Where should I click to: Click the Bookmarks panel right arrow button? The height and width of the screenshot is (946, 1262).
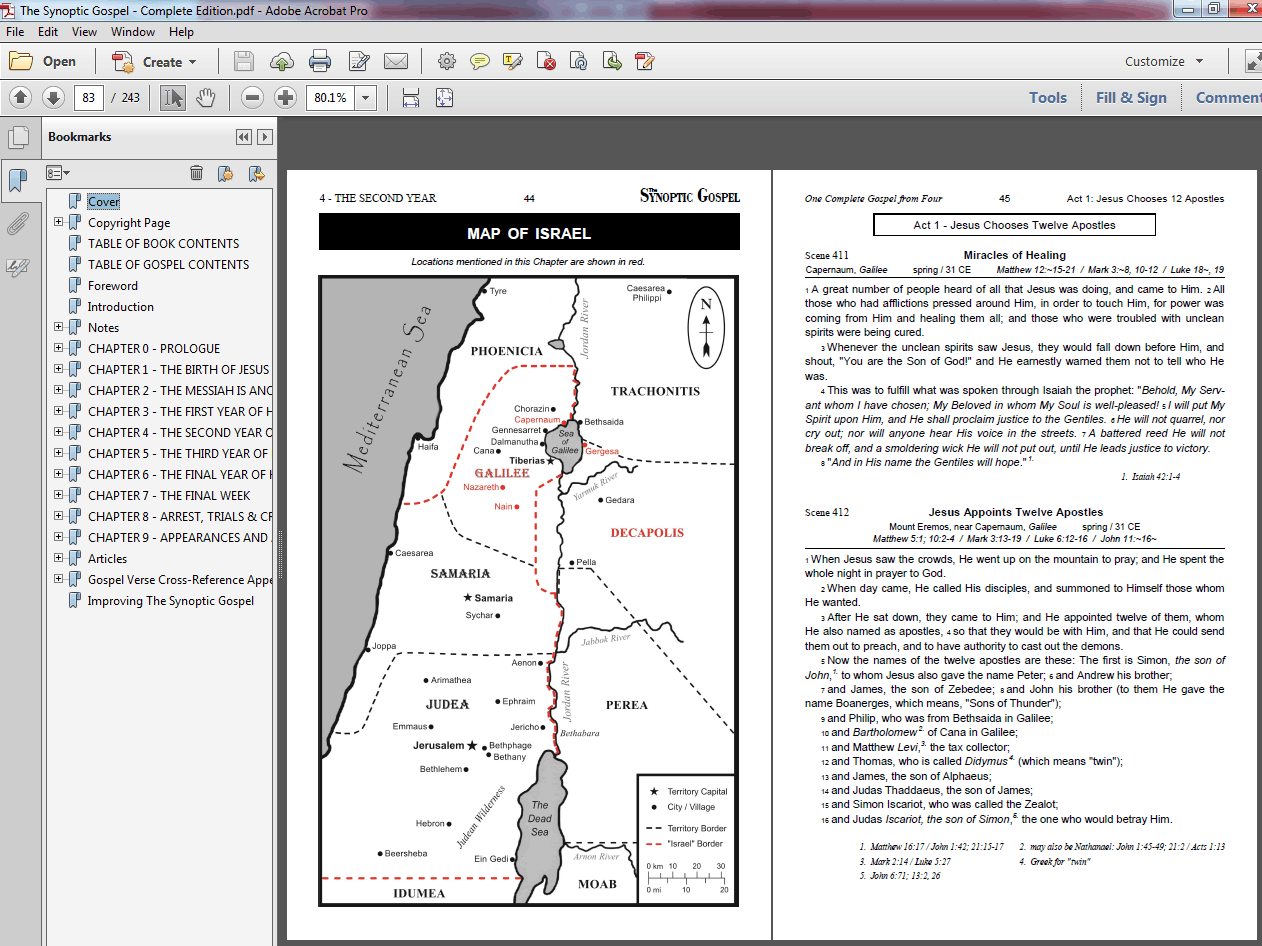point(265,137)
